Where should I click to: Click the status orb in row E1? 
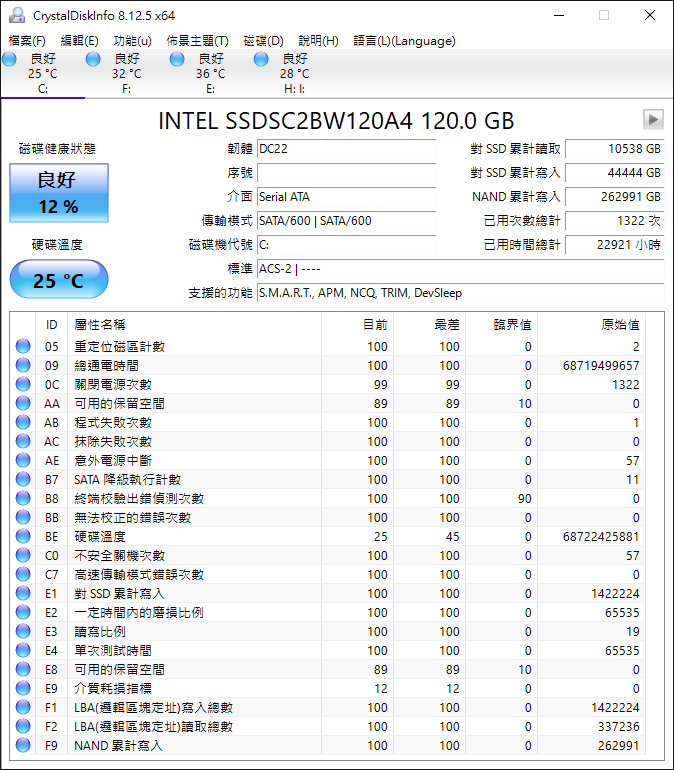(23, 593)
